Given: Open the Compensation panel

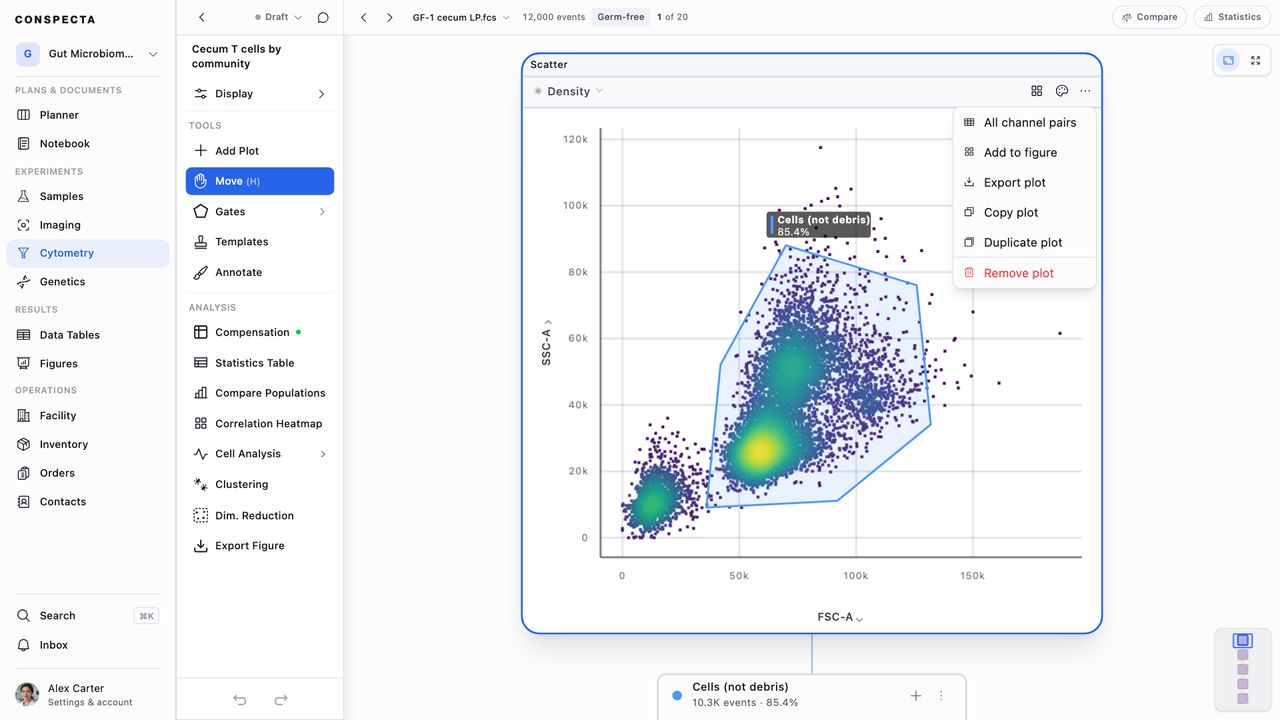Looking at the screenshot, I should click(x=260, y=332).
